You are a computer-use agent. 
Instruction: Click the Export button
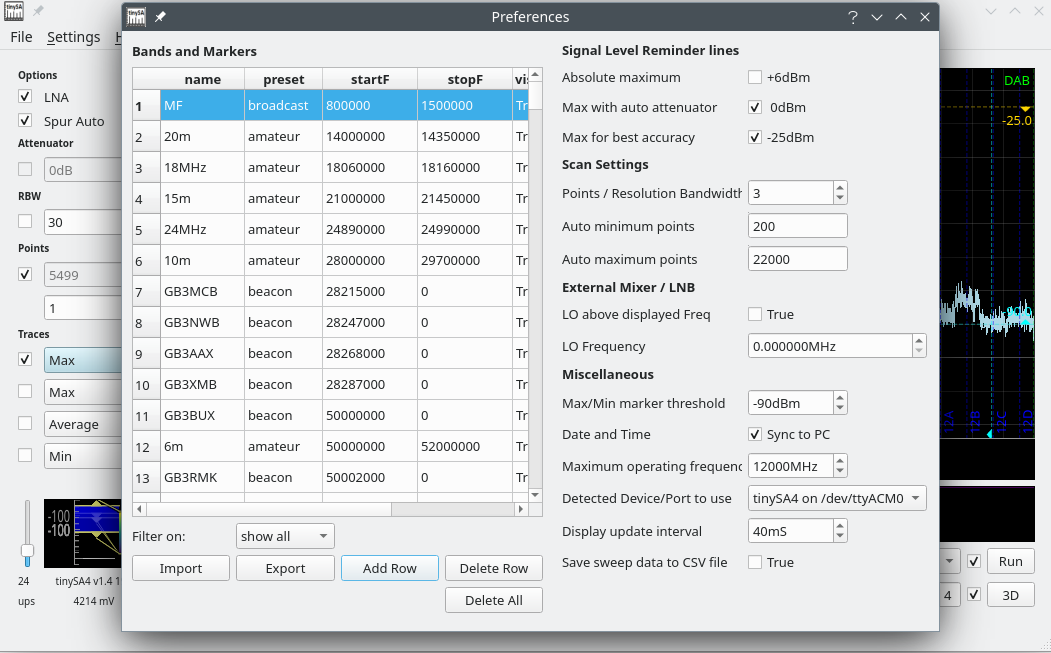click(x=286, y=569)
